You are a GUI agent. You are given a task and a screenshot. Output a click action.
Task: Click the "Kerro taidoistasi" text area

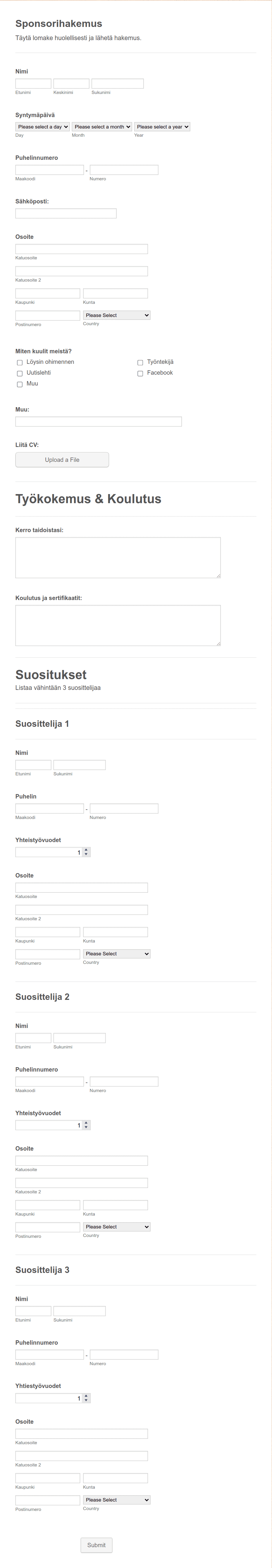pyautogui.click(x=118, y=558)
